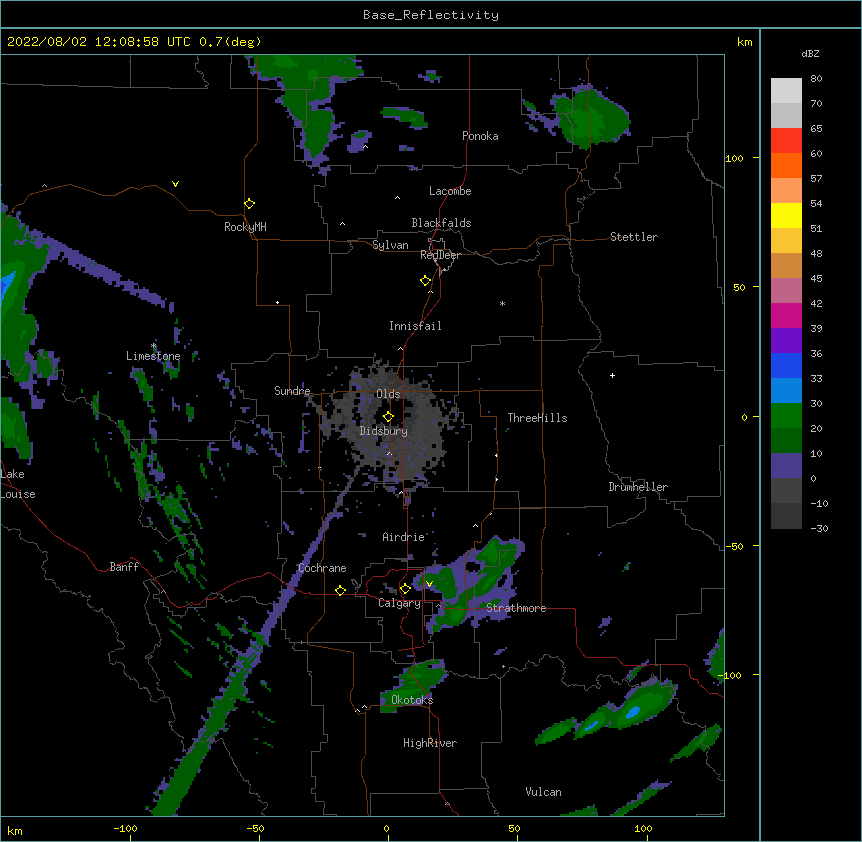Select the dark green 20-10 dBZ swatch

click(x=786, y=440)
